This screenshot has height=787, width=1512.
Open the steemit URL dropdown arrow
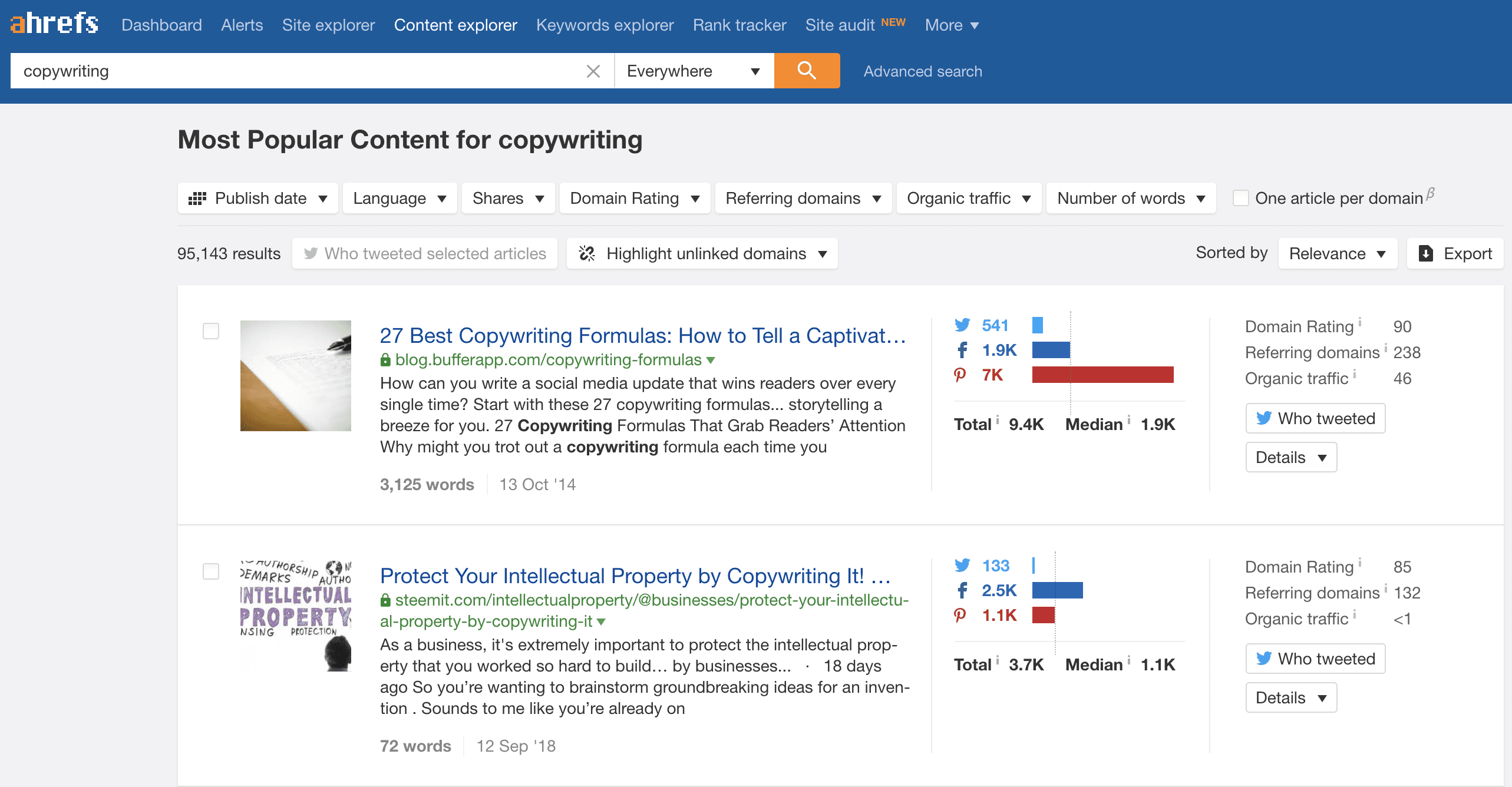(601, 621)
